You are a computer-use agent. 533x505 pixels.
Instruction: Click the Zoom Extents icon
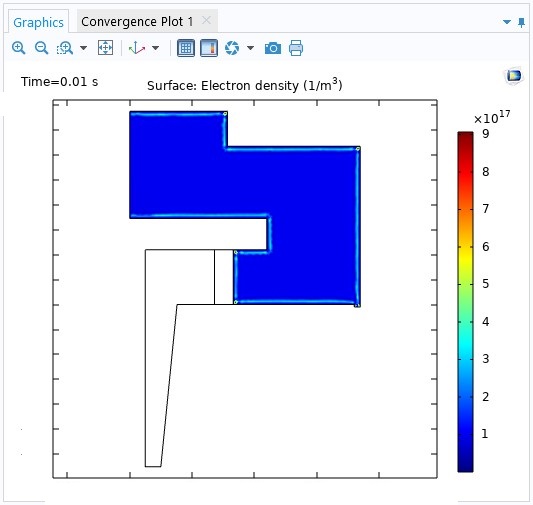pos(105,48)
